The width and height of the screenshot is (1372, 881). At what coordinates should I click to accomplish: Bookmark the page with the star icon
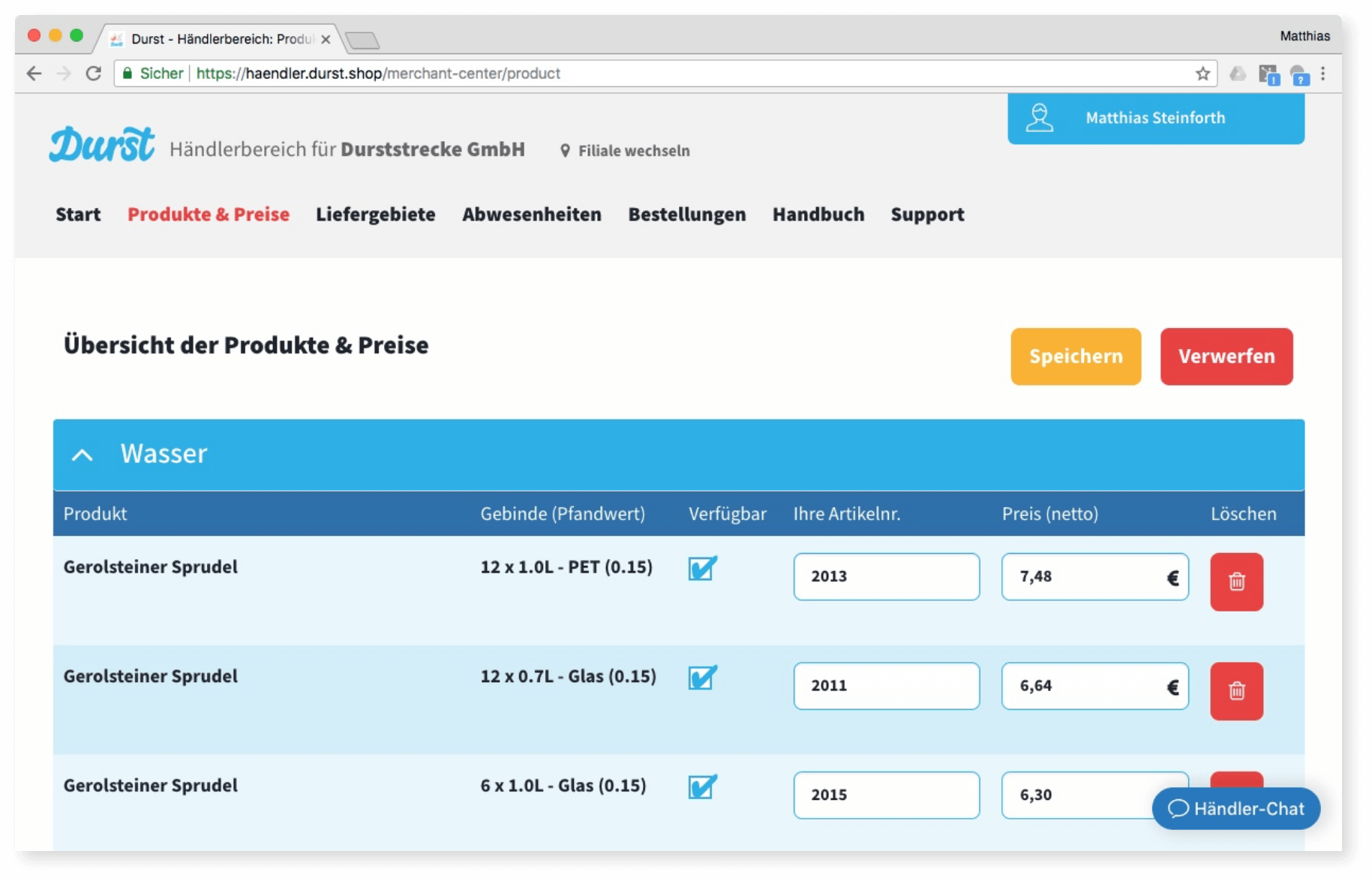click(x=1202, y=74)
